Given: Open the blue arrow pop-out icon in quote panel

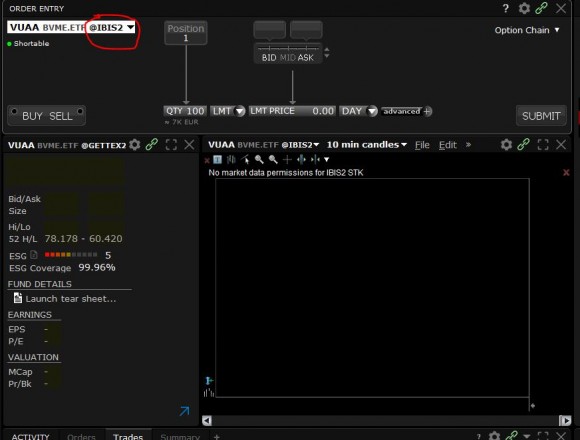Looking at the screenshot, I should pos(184,411).
